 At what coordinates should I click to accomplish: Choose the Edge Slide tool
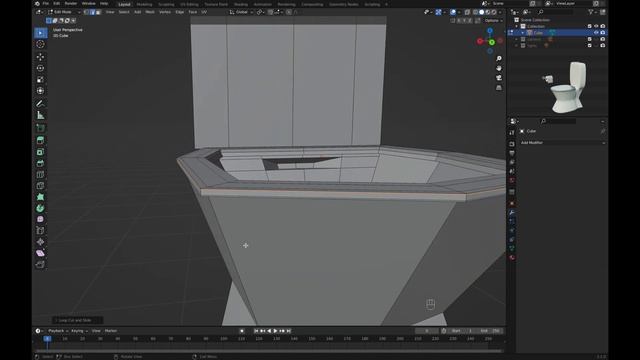click(x=40, y=231)
